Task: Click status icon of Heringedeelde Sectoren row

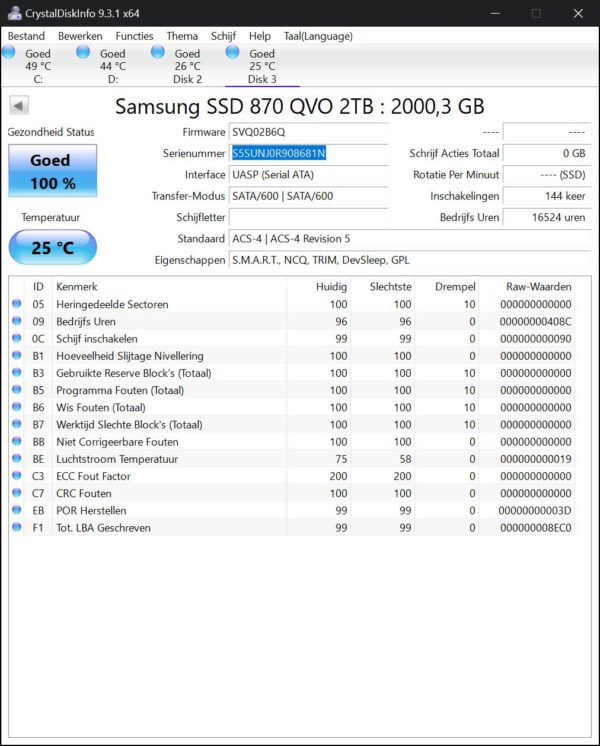Action: pos(17,304)
